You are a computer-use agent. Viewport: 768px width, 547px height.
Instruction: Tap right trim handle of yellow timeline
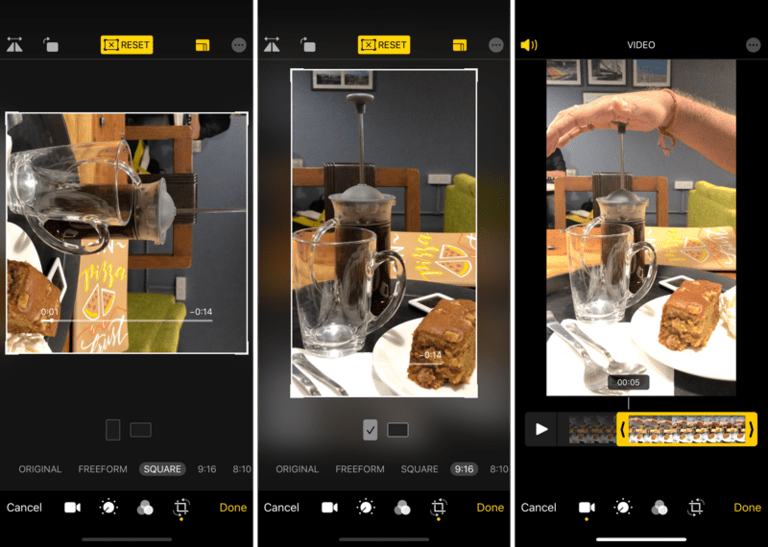point(751,429)
